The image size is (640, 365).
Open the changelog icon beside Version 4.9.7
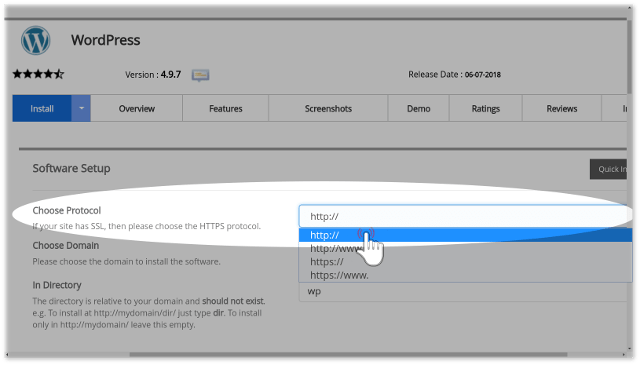coord(200,75)
